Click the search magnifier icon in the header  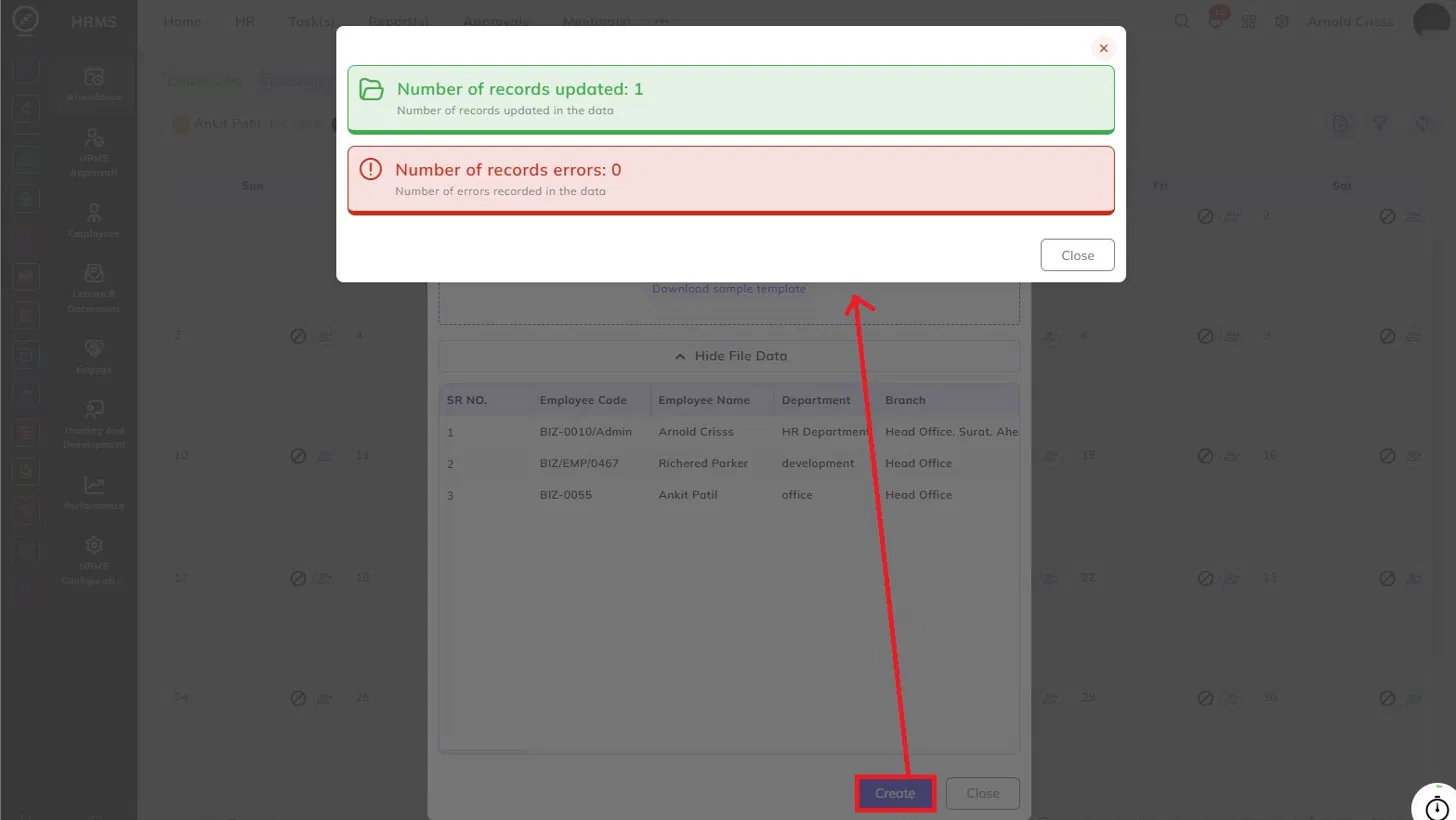tap(1182, 21)
